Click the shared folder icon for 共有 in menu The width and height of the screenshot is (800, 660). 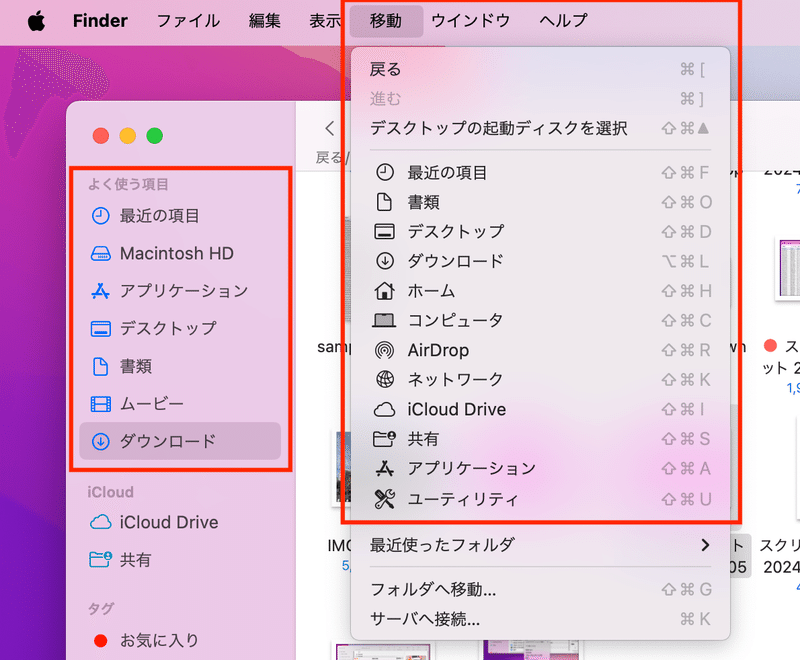click(x=385, y=439)
